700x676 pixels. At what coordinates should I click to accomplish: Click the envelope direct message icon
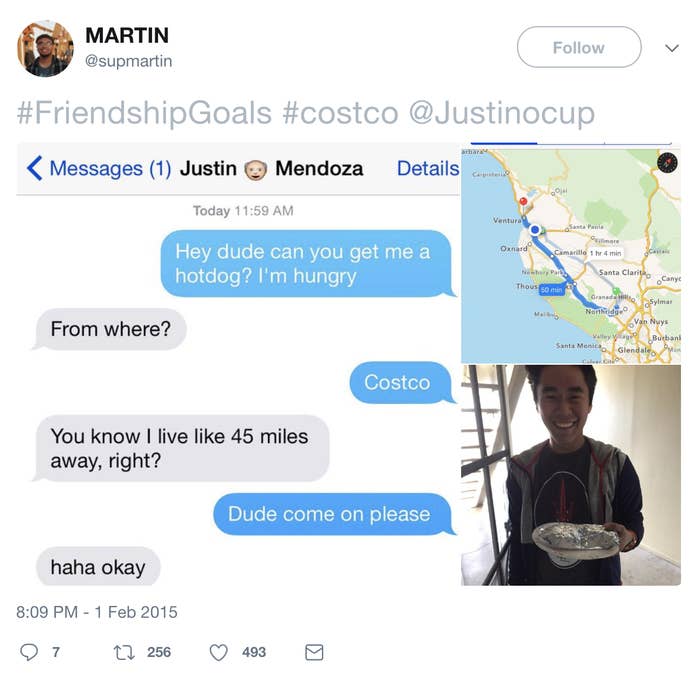click(x=314, y=652)
